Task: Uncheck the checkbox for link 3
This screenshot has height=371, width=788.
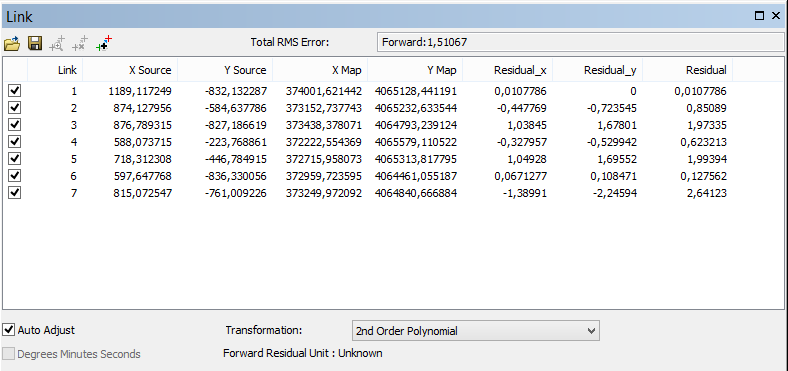Action: (x=15, y=125)
